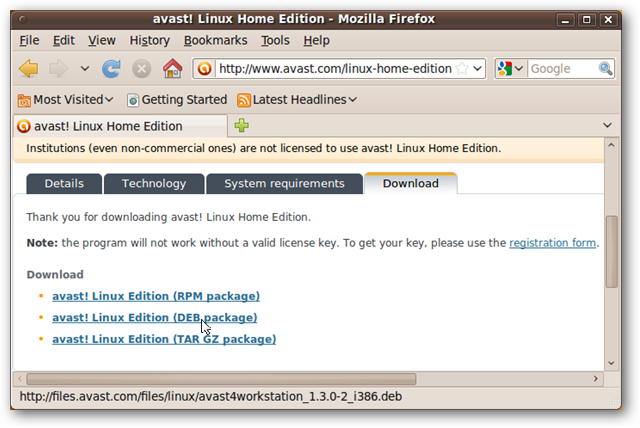
Task: Open the Most Visited bookmarks folder
Action: [x=65, y=100]
